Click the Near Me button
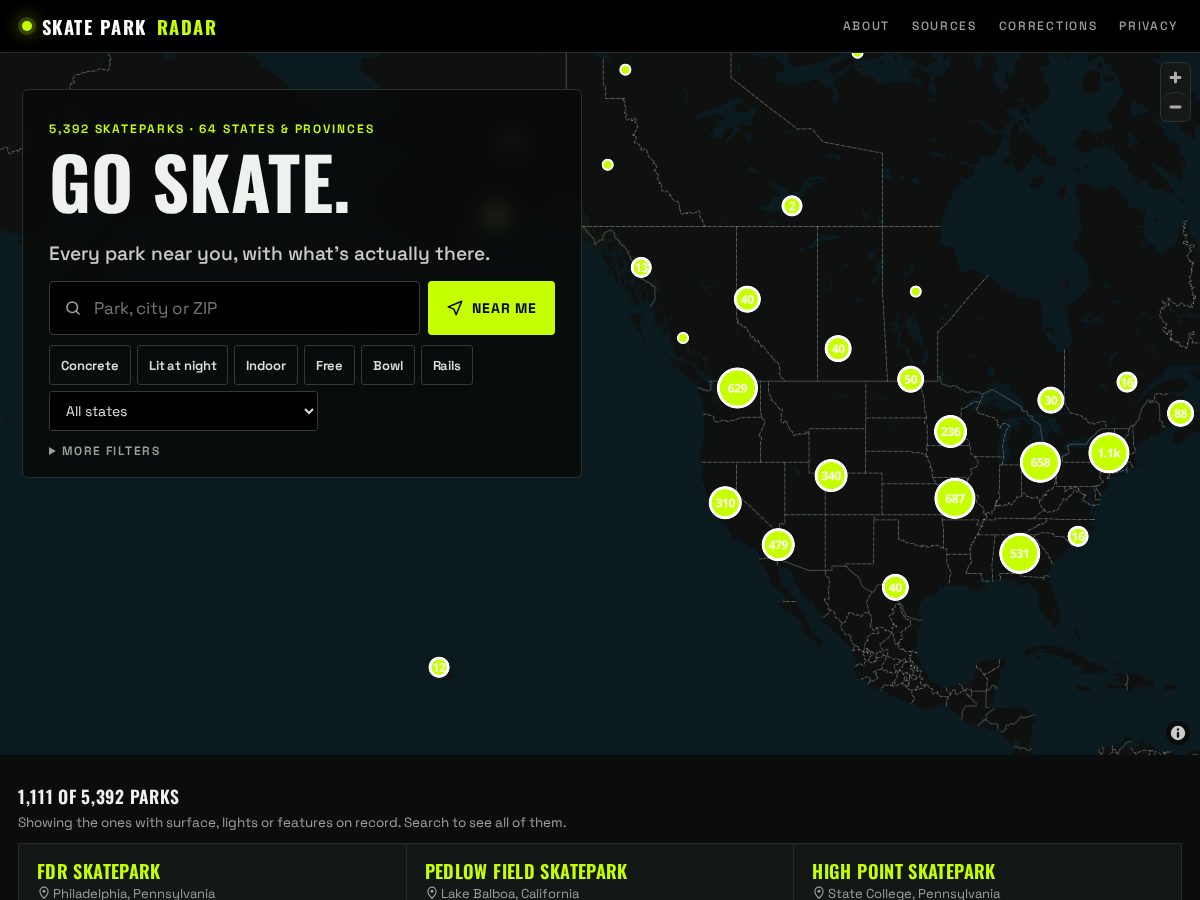 coord(491,308)
